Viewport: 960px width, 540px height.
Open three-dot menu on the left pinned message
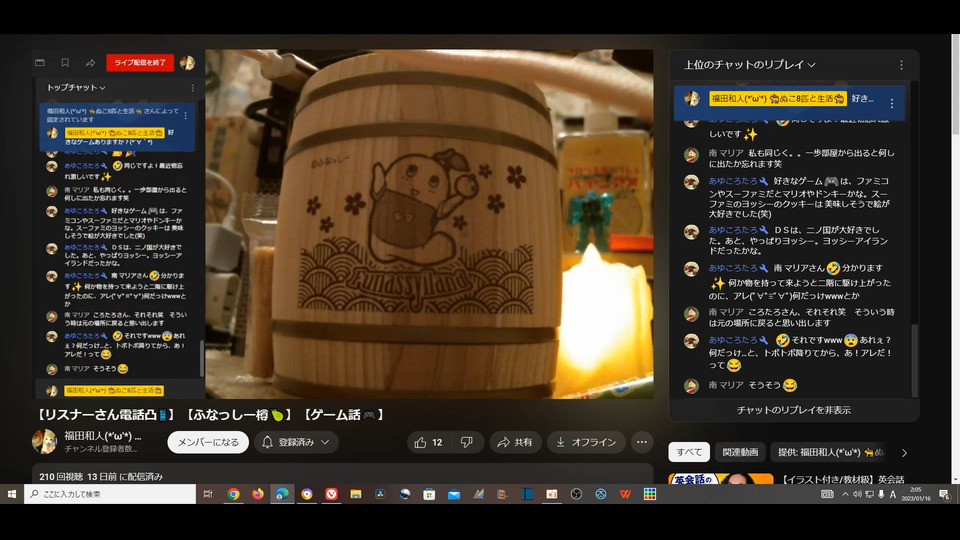point(186,115)
